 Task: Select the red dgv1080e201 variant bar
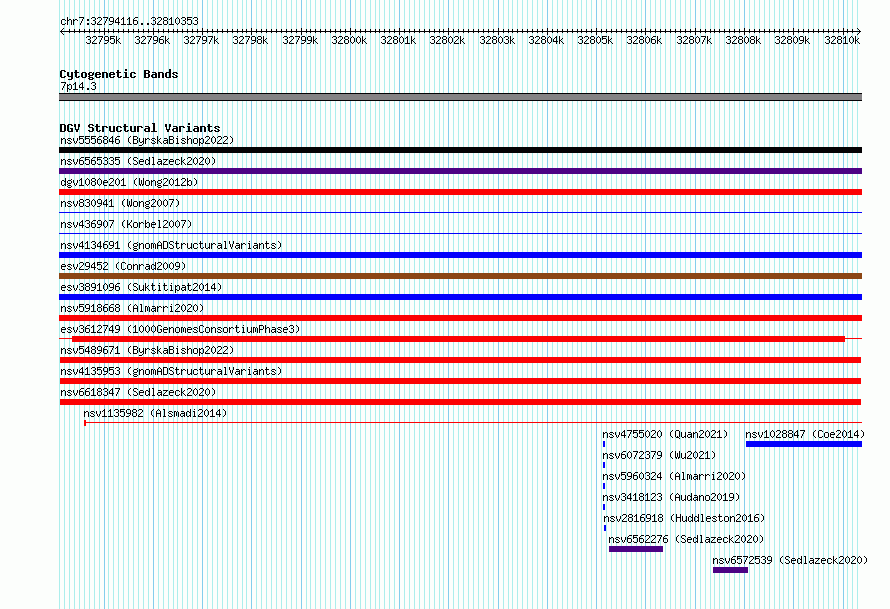click(460, 192)
